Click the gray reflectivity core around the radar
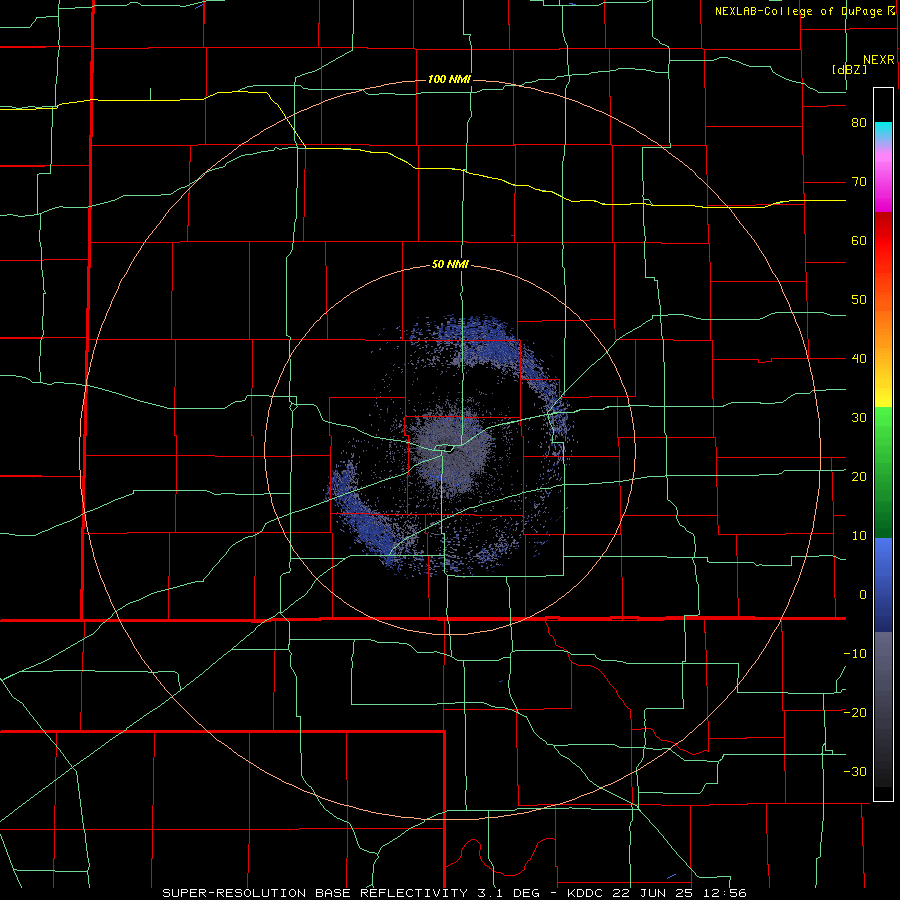This screenshot has width=900, height=900. 452,453
